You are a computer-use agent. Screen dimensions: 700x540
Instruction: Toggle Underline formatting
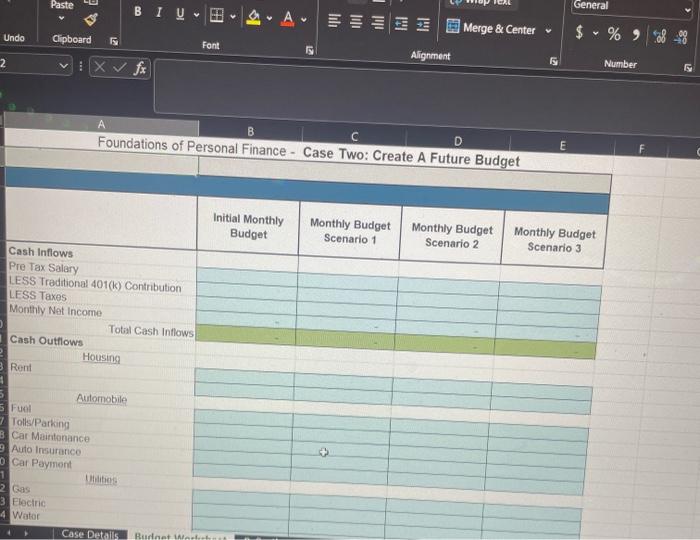[x=180, y=14]
